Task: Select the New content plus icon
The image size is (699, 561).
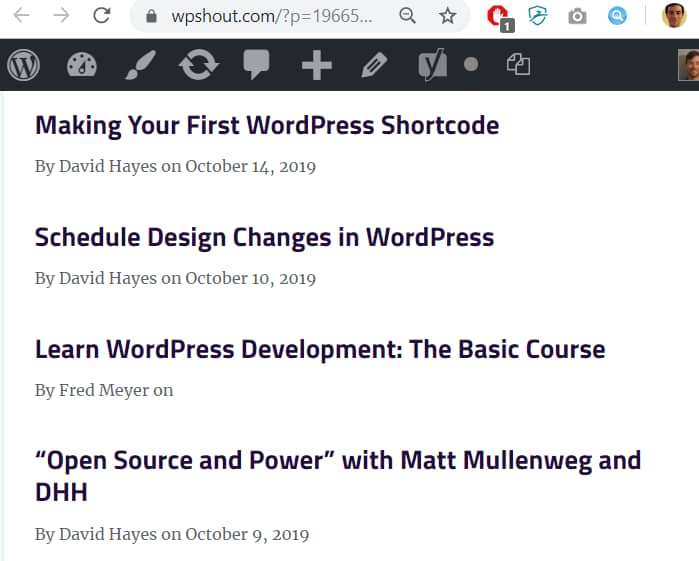Action: click(x=317, y=65)
